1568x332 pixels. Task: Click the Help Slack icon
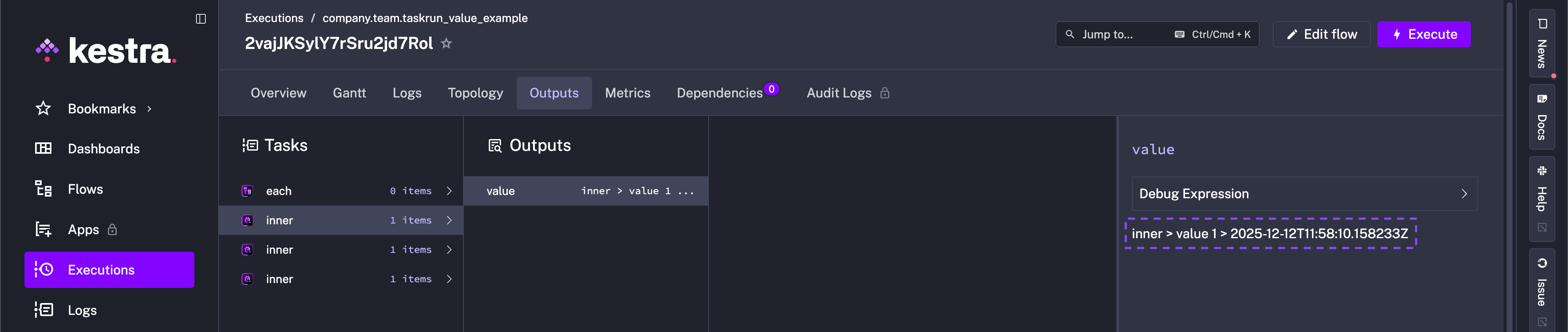pyautogui.click(x=1542, y=171)
